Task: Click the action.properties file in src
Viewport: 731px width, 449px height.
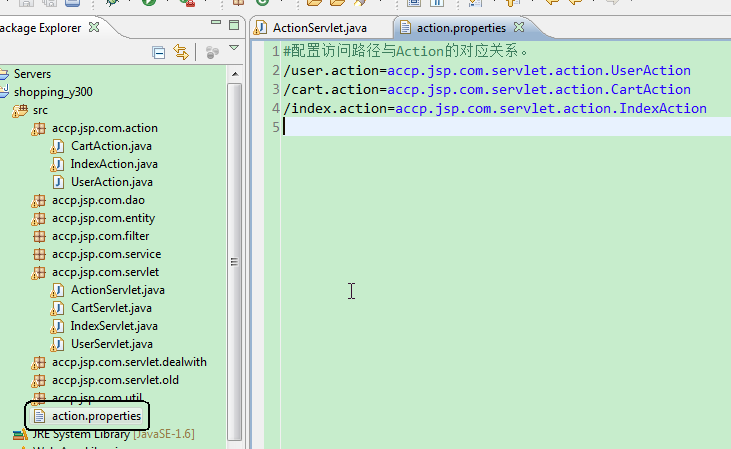Action: tap(96, 415)
